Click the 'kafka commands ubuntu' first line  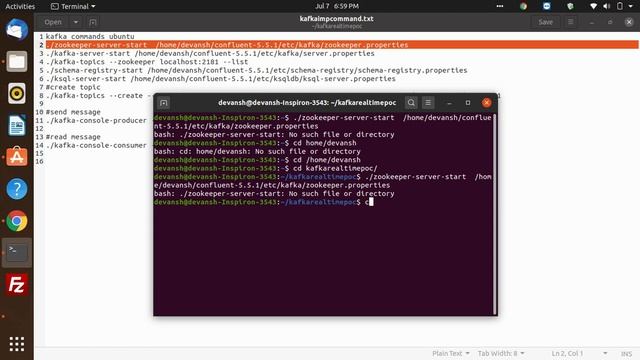(x=90, y=36)
